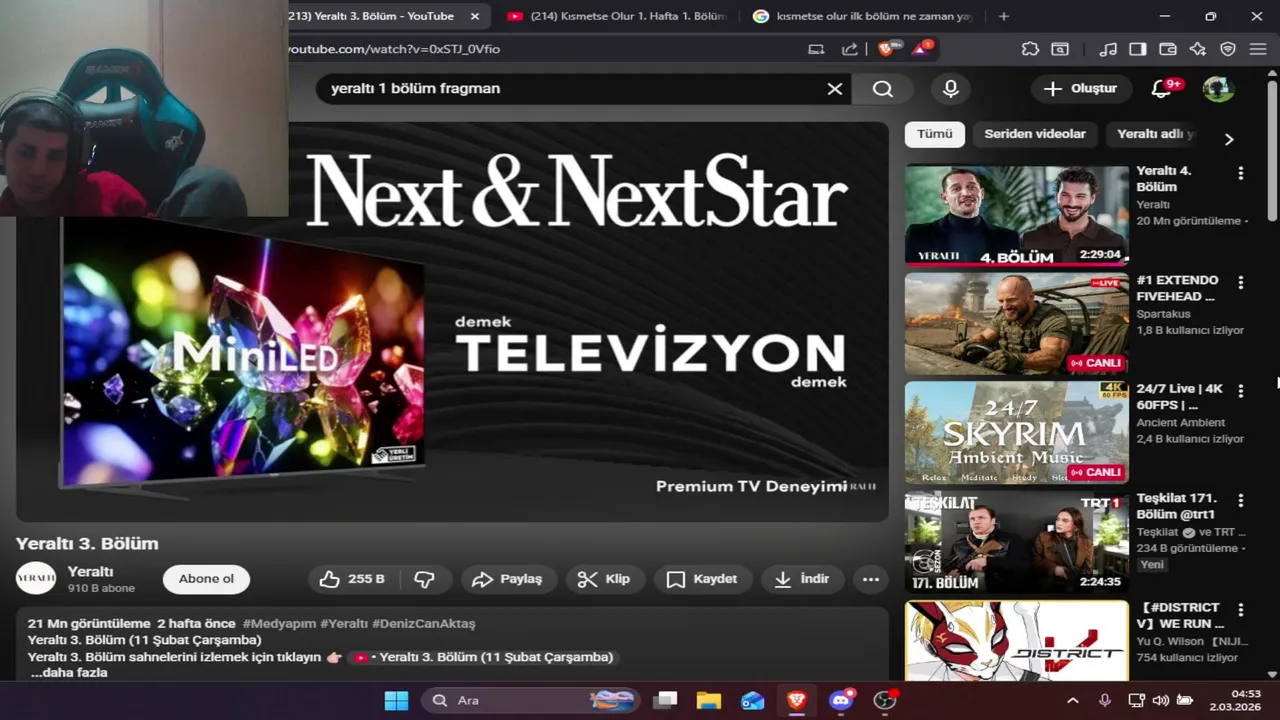Open a new browser tab
This screenshot has width=1280, height=720.
pyautogui.click(x=1003, y=16)
